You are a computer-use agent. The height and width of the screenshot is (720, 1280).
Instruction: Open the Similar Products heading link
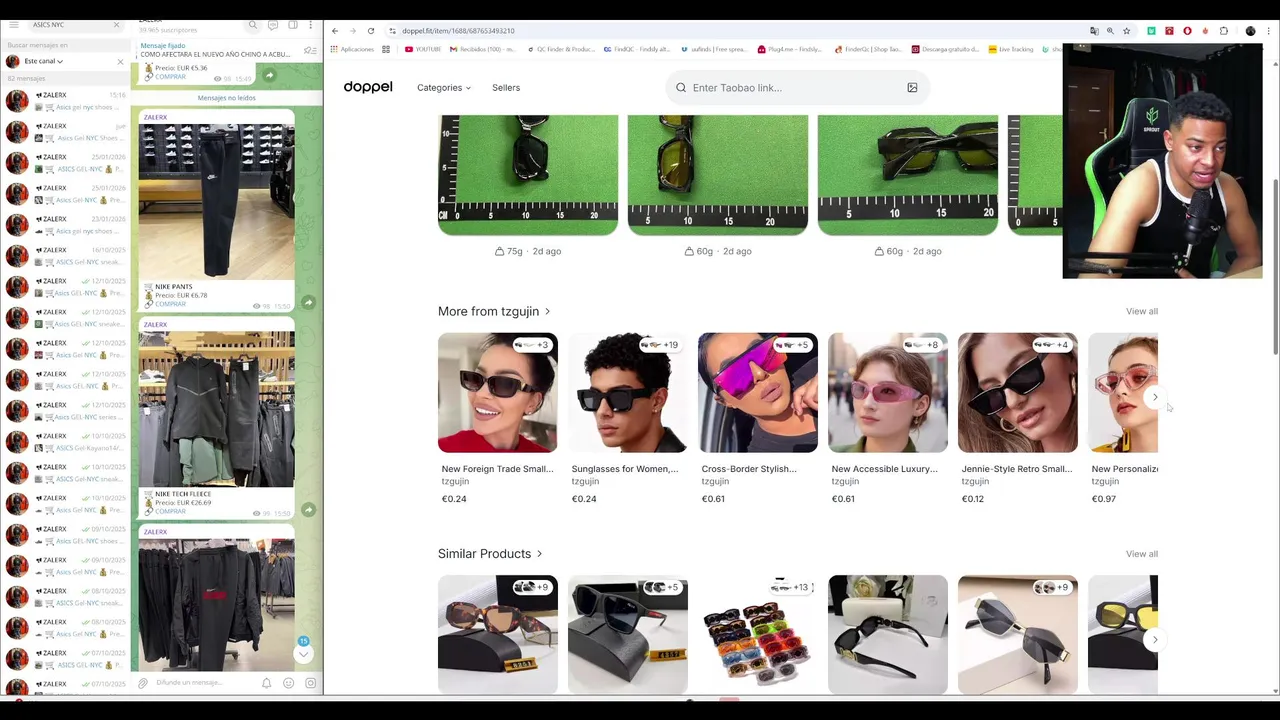(x=490, y=554)
